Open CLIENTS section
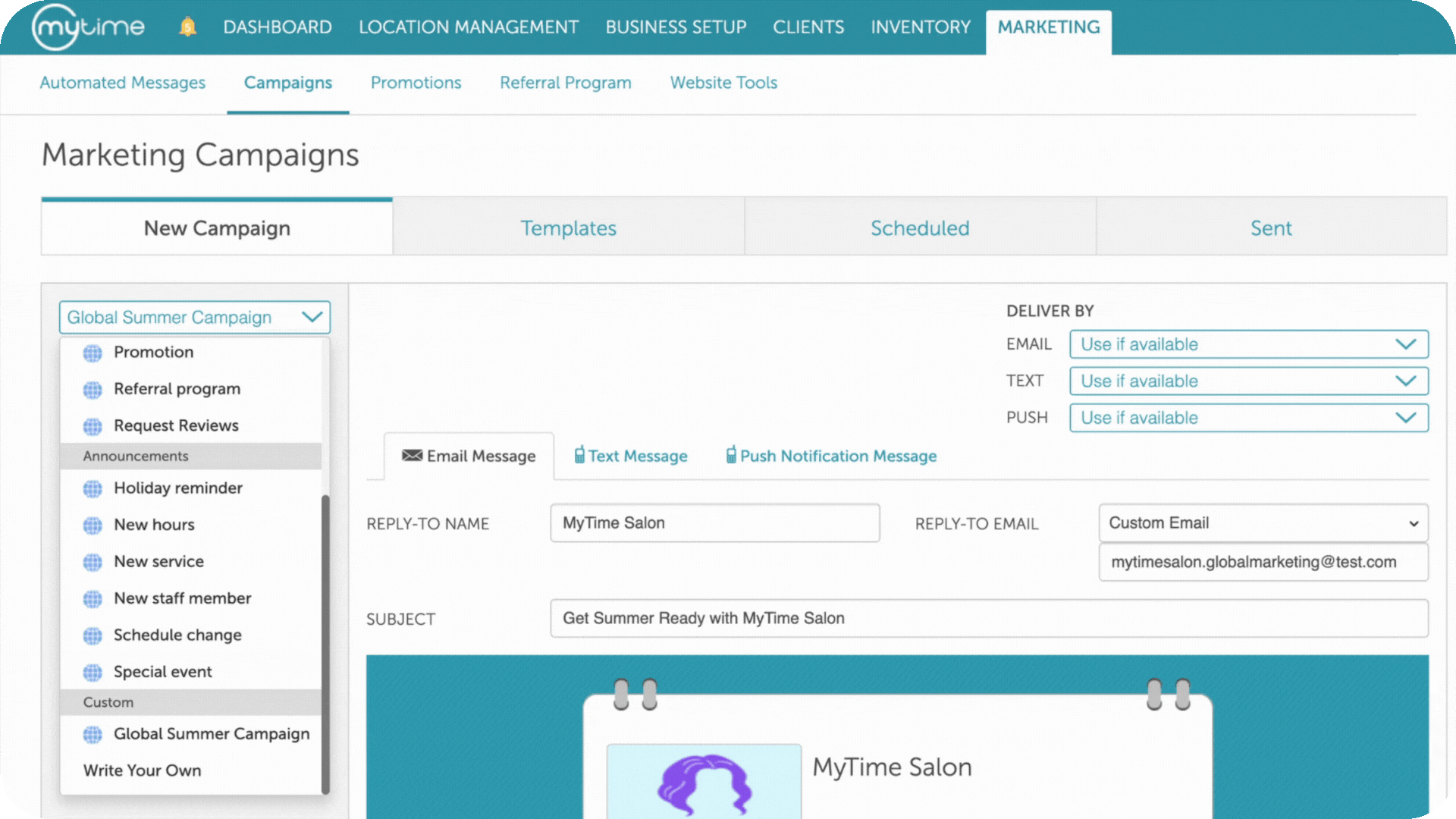Screen dimensions: 1456x819 pos(808,27)
